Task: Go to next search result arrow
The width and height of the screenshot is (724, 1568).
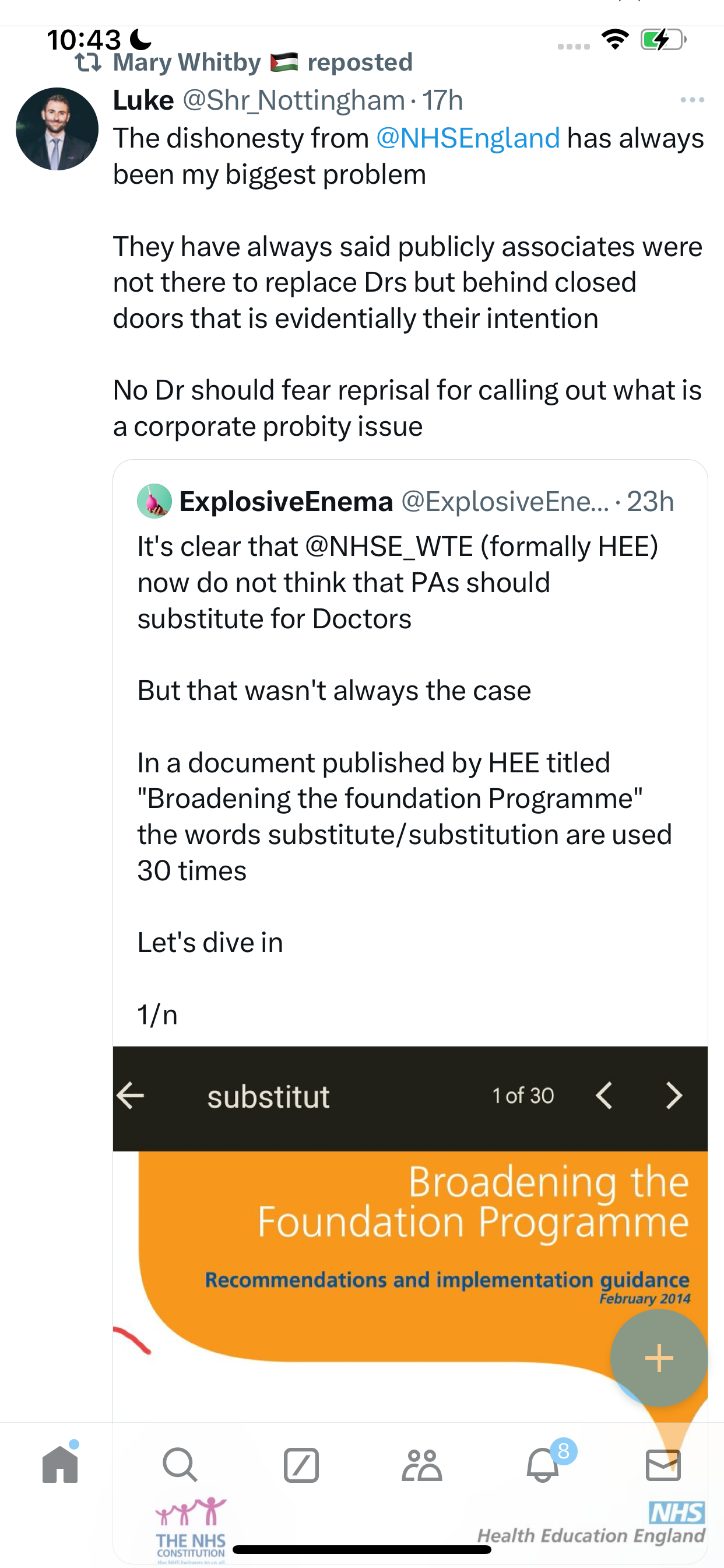Action: pyautogui.click(x=673, y=1095)
